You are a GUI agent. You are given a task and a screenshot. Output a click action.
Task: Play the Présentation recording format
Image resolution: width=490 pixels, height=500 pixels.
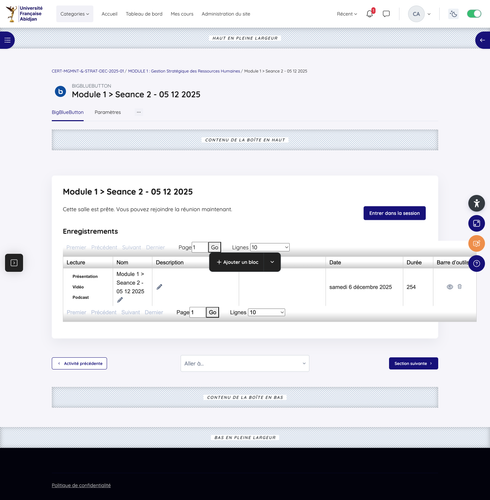[x=85, y=276]
